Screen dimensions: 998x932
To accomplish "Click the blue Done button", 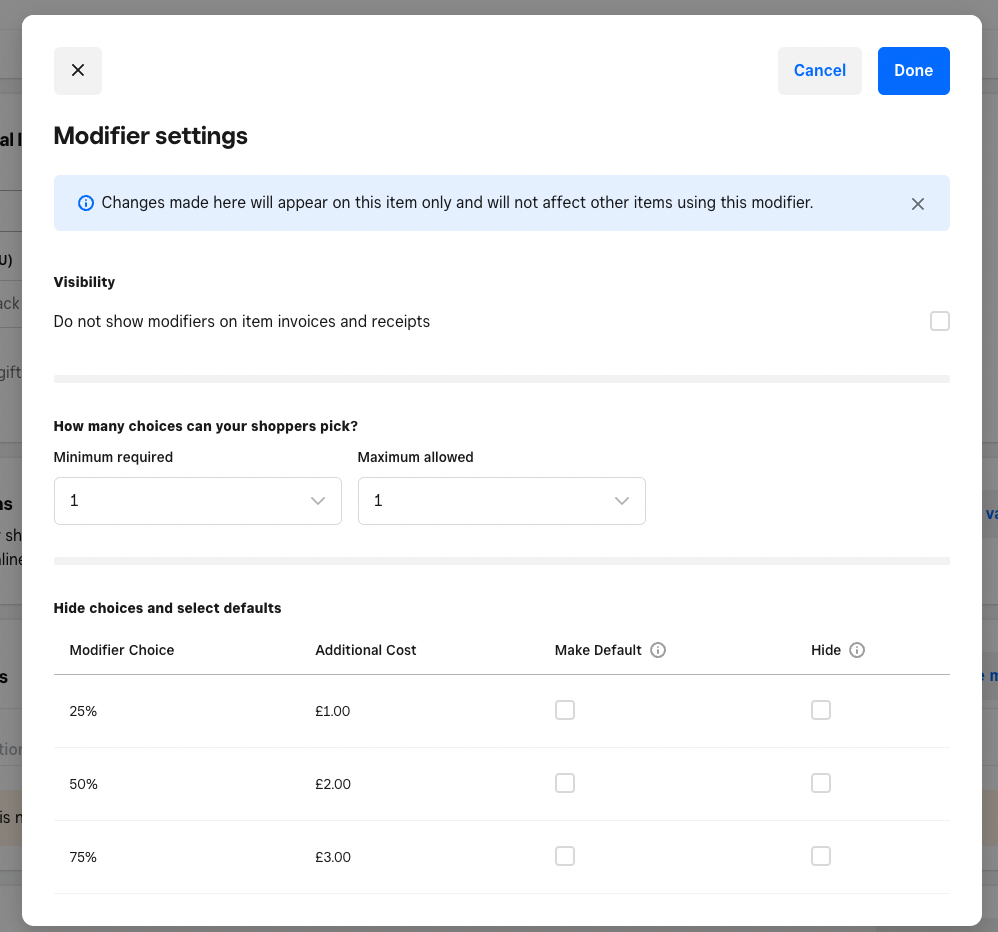I will [x=913, y=71].
